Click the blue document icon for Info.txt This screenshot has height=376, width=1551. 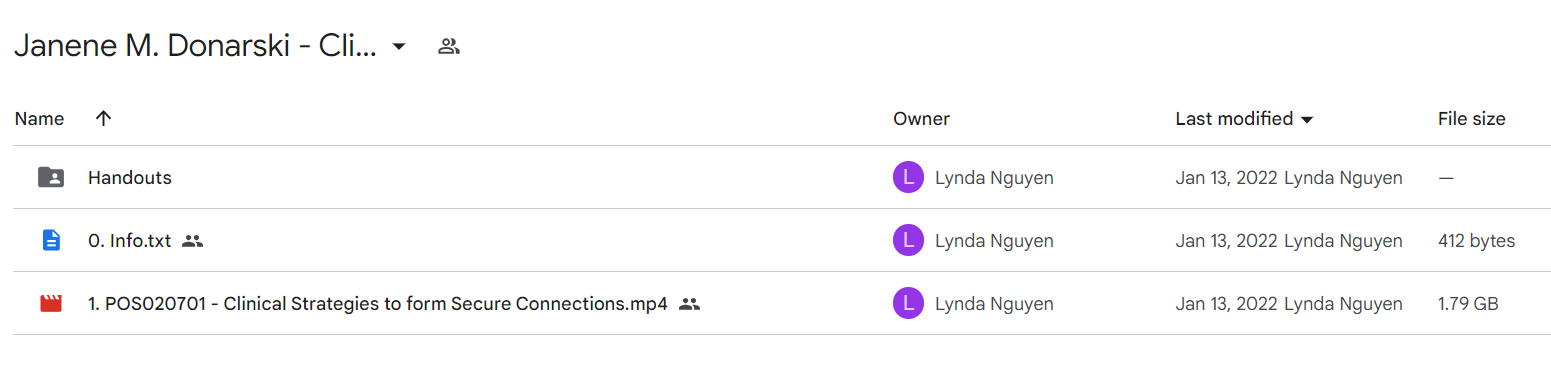tap(51, 241)
